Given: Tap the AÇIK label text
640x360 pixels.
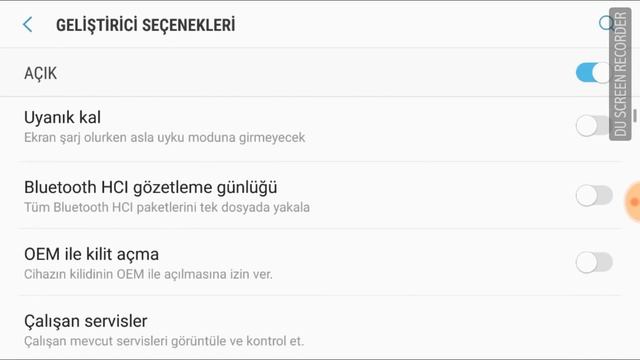Looking at the screenshot, I should tap(40, 73).
